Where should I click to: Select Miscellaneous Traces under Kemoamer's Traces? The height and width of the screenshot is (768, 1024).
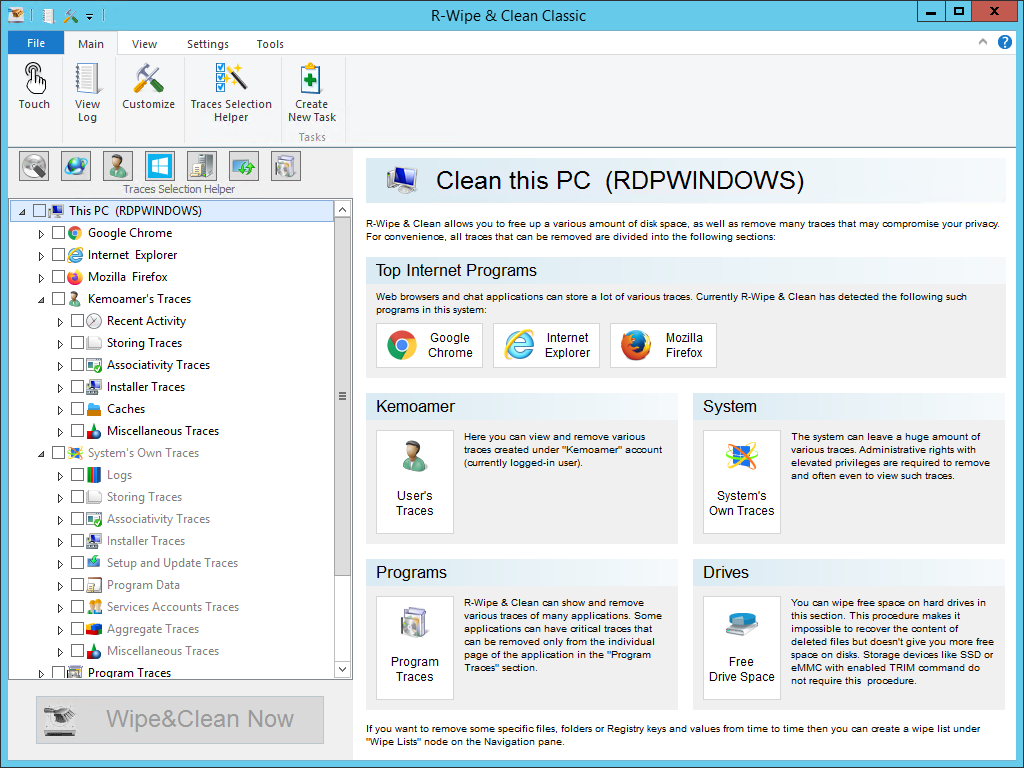click(163, 431)
